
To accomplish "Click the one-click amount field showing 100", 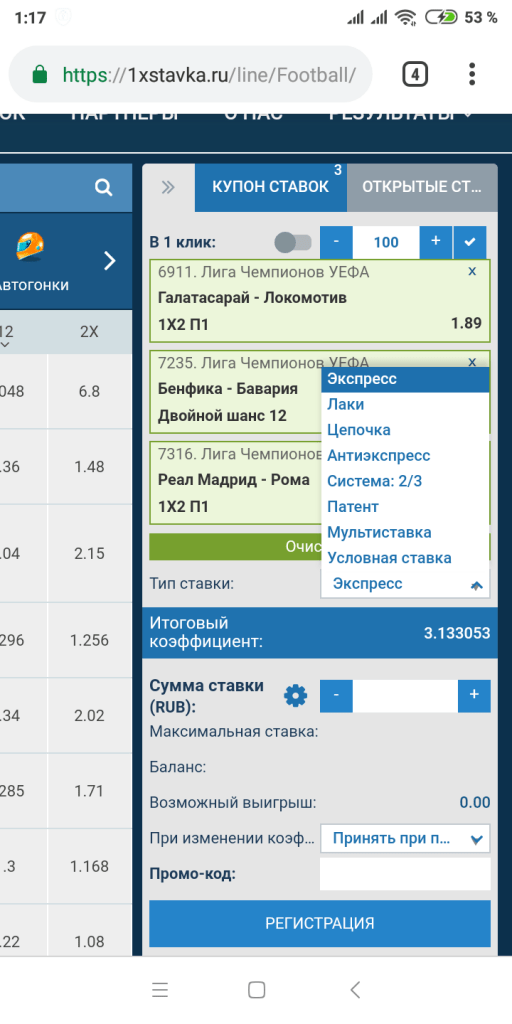I will point(386,242).
